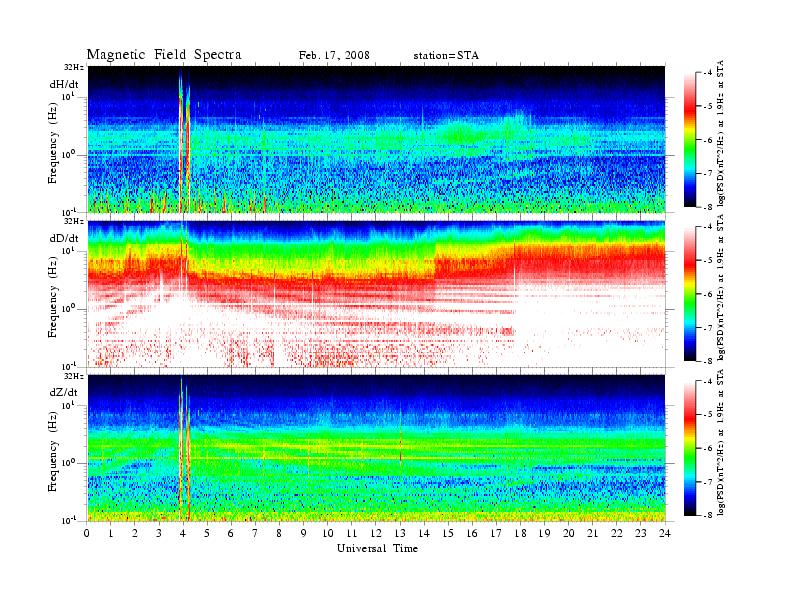Click the "32Hz" label of the dH/dt panel
The height and width of the screenshot is (612, 792).
click(73, 67)
